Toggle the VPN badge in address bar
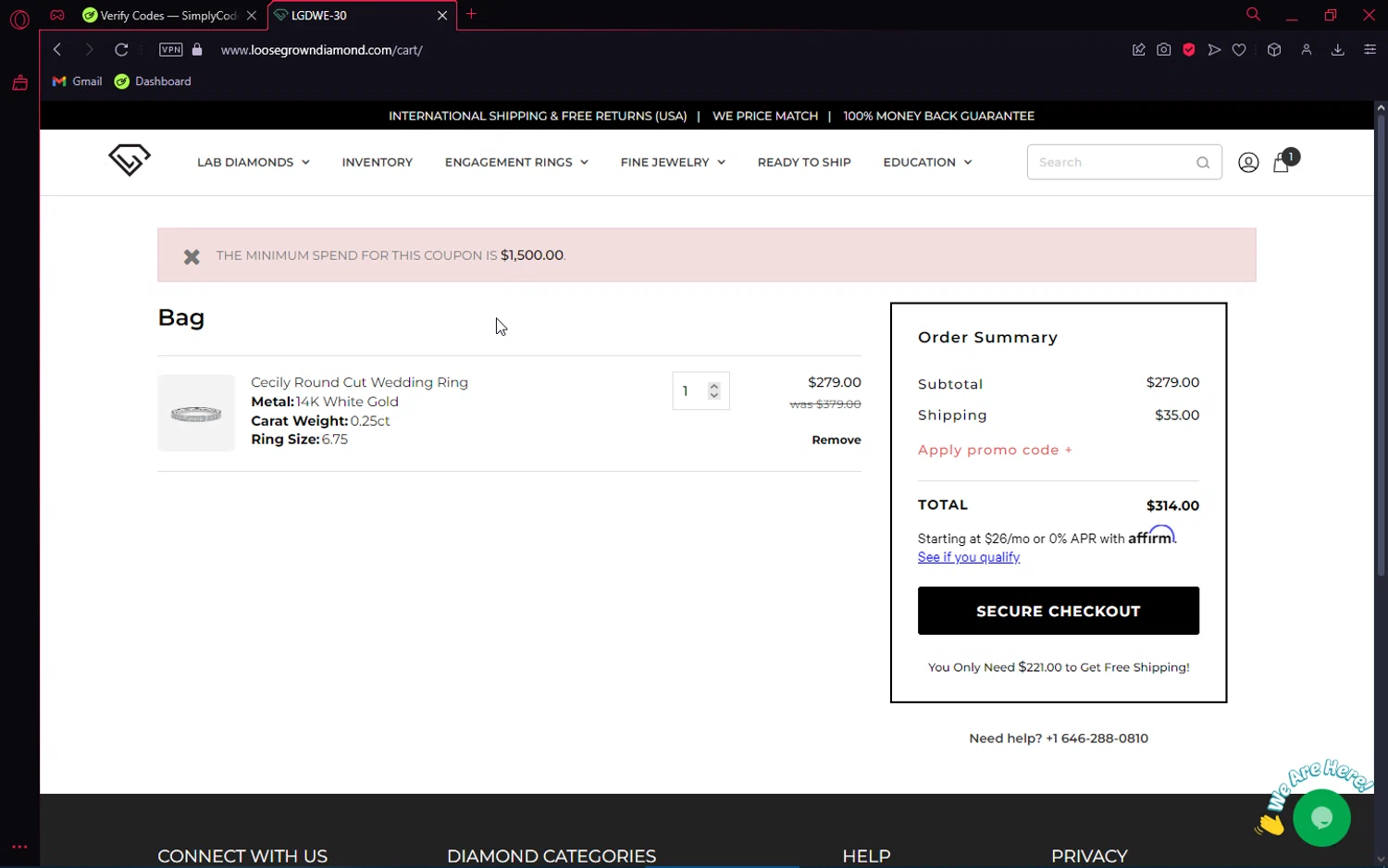The image size is (1388, 868). [171, 50]
